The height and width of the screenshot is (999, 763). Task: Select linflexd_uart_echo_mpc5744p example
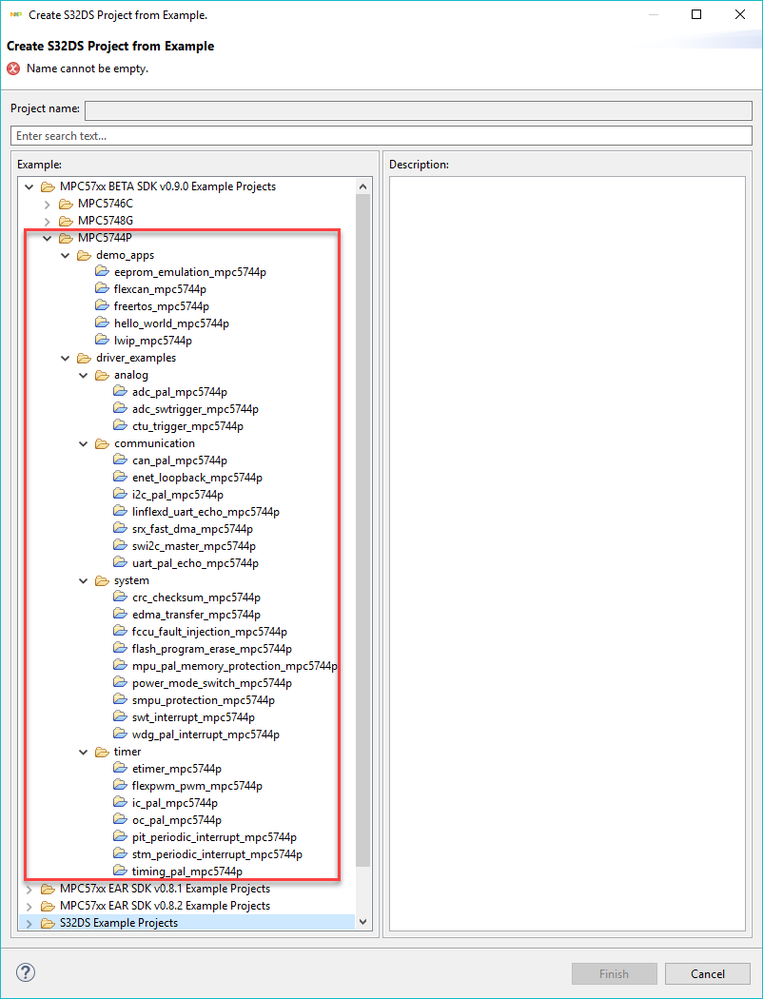(x=206, y=512)
